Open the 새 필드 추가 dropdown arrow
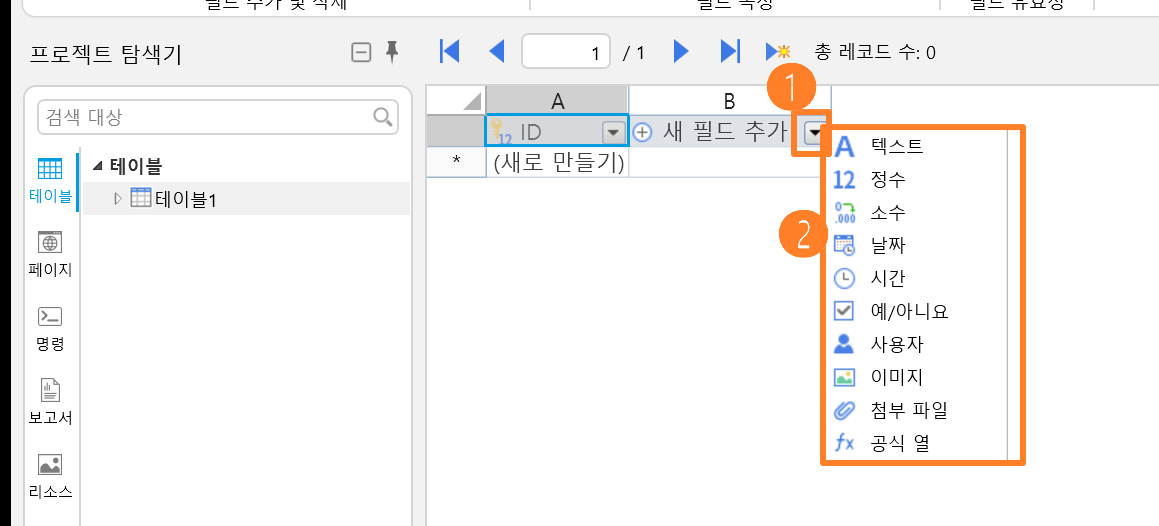Image resolution: width=1159 pixels, height=526 pixels. point(814,133)
